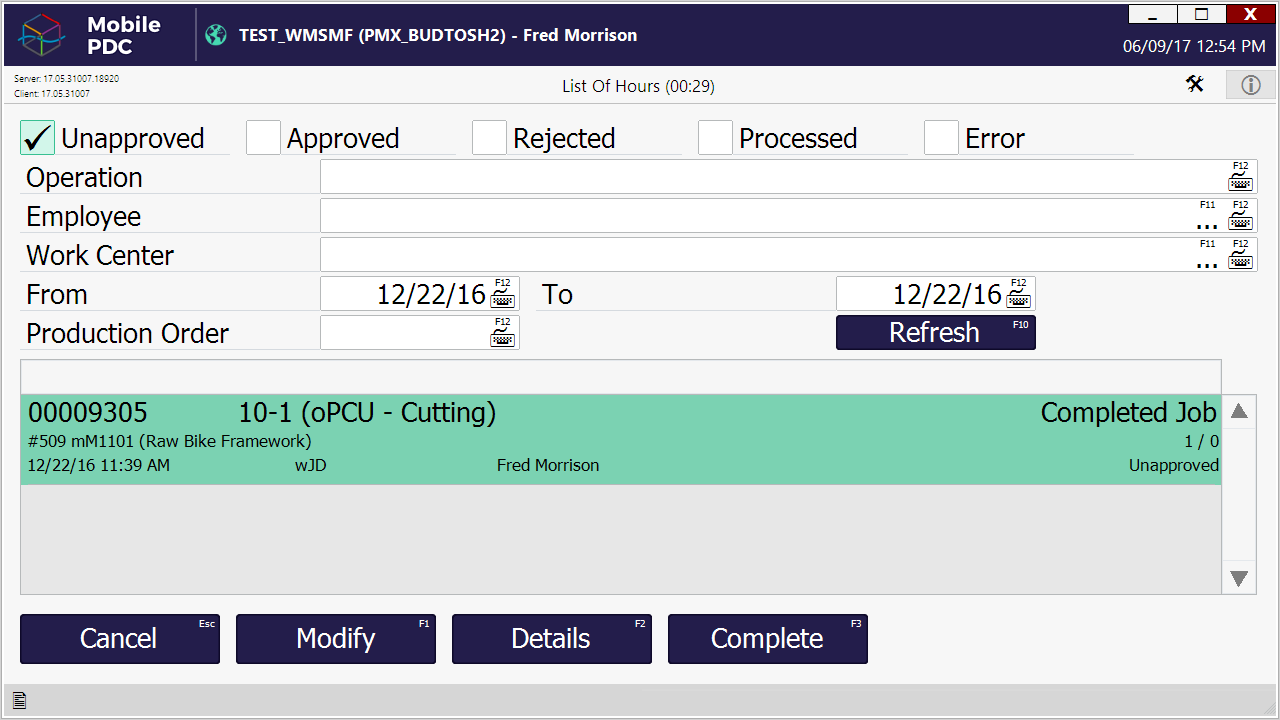Open the tools settings icon
The width and height of the screenshot is (1280, 720).
coord(1195,85)
